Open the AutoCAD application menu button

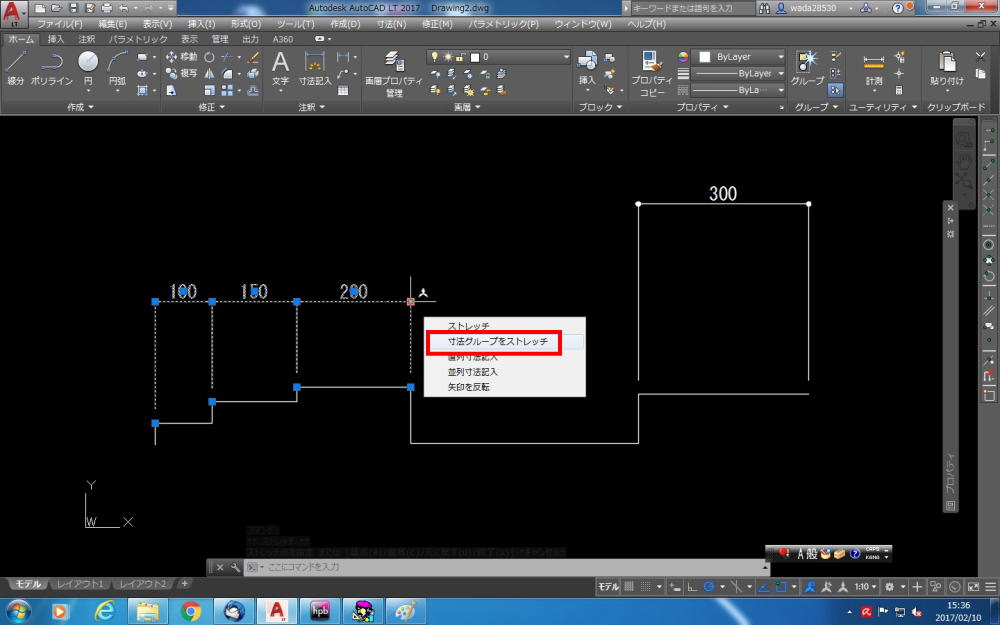coord(13,13)
